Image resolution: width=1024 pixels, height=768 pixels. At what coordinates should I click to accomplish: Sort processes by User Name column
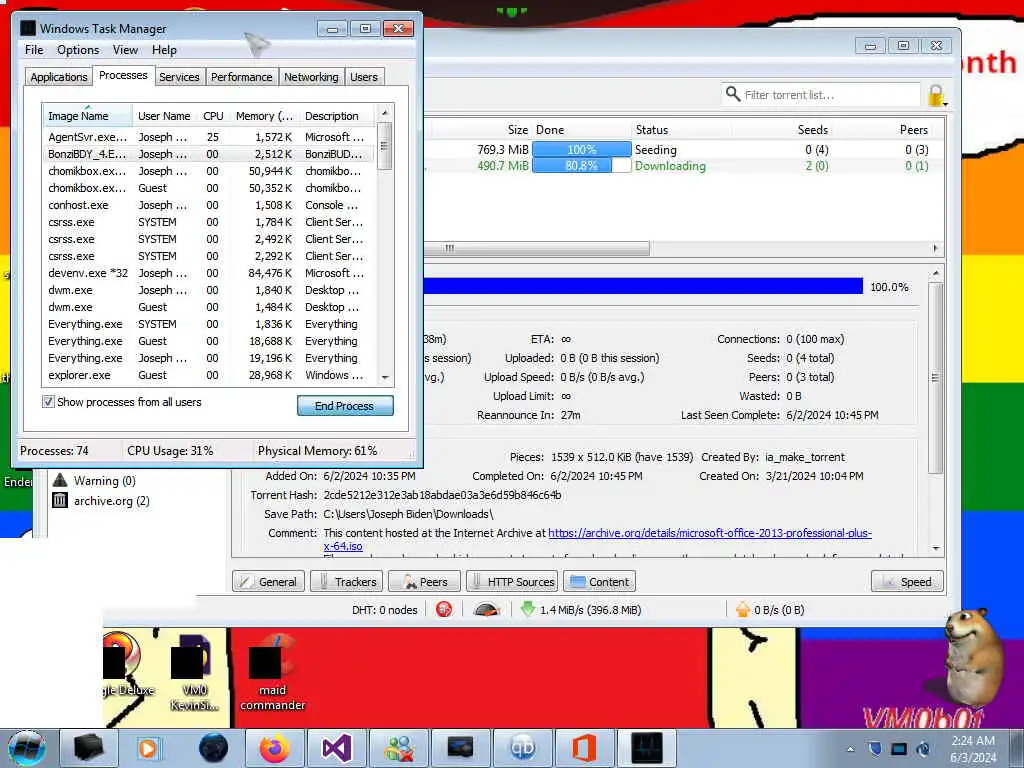click(x=164, y=116)
